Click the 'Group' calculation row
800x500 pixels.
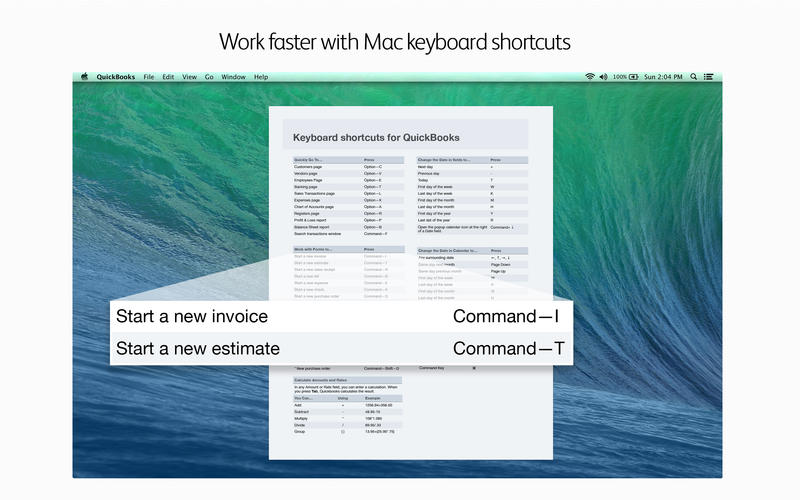tap(347, 432)
